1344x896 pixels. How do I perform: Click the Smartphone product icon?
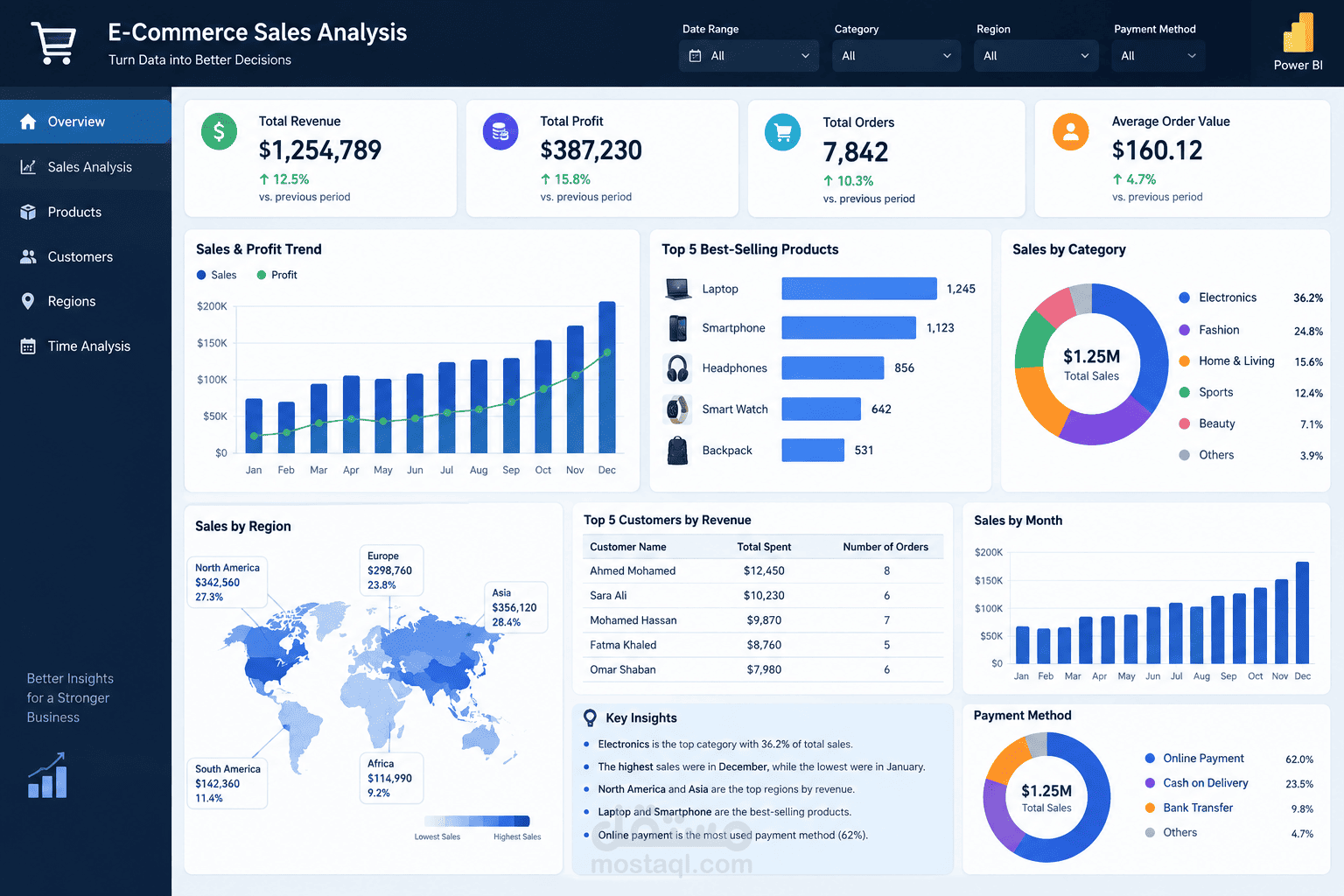coord(678,328)
